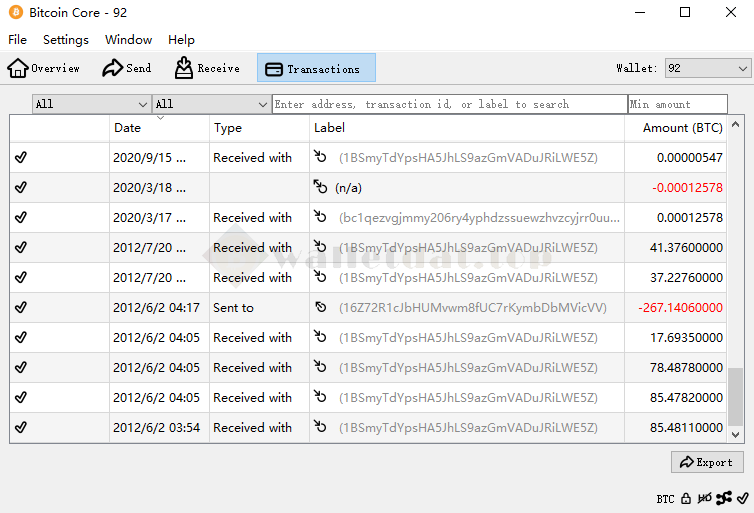This screenshot has height=513, width=754.
Task: Click the scroll down arrow of the transaction list
Action: (736, 435)
